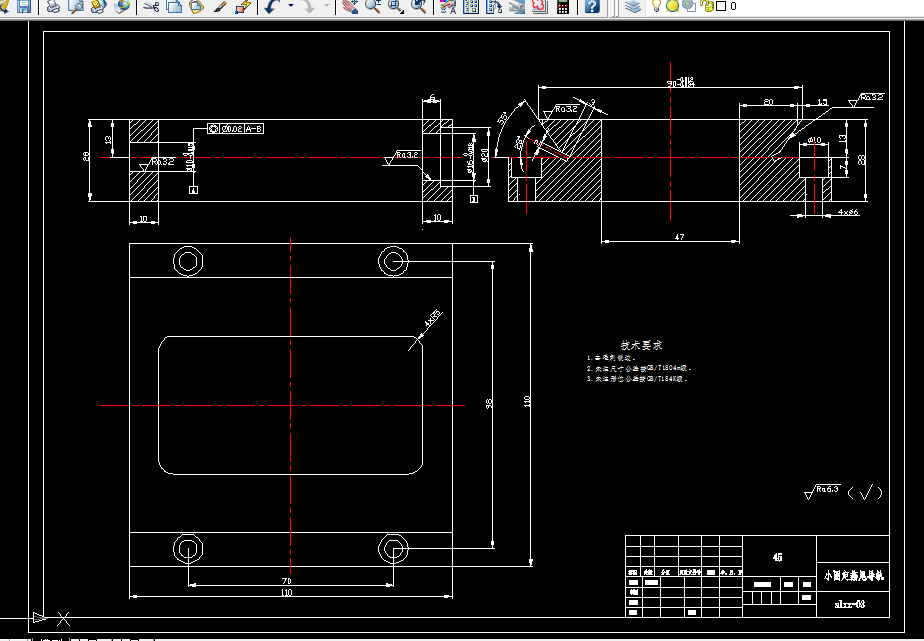The height and width of the screenshot is (641, 924).
Task: Select the Pan hand tool
Action: coord(350,6)
